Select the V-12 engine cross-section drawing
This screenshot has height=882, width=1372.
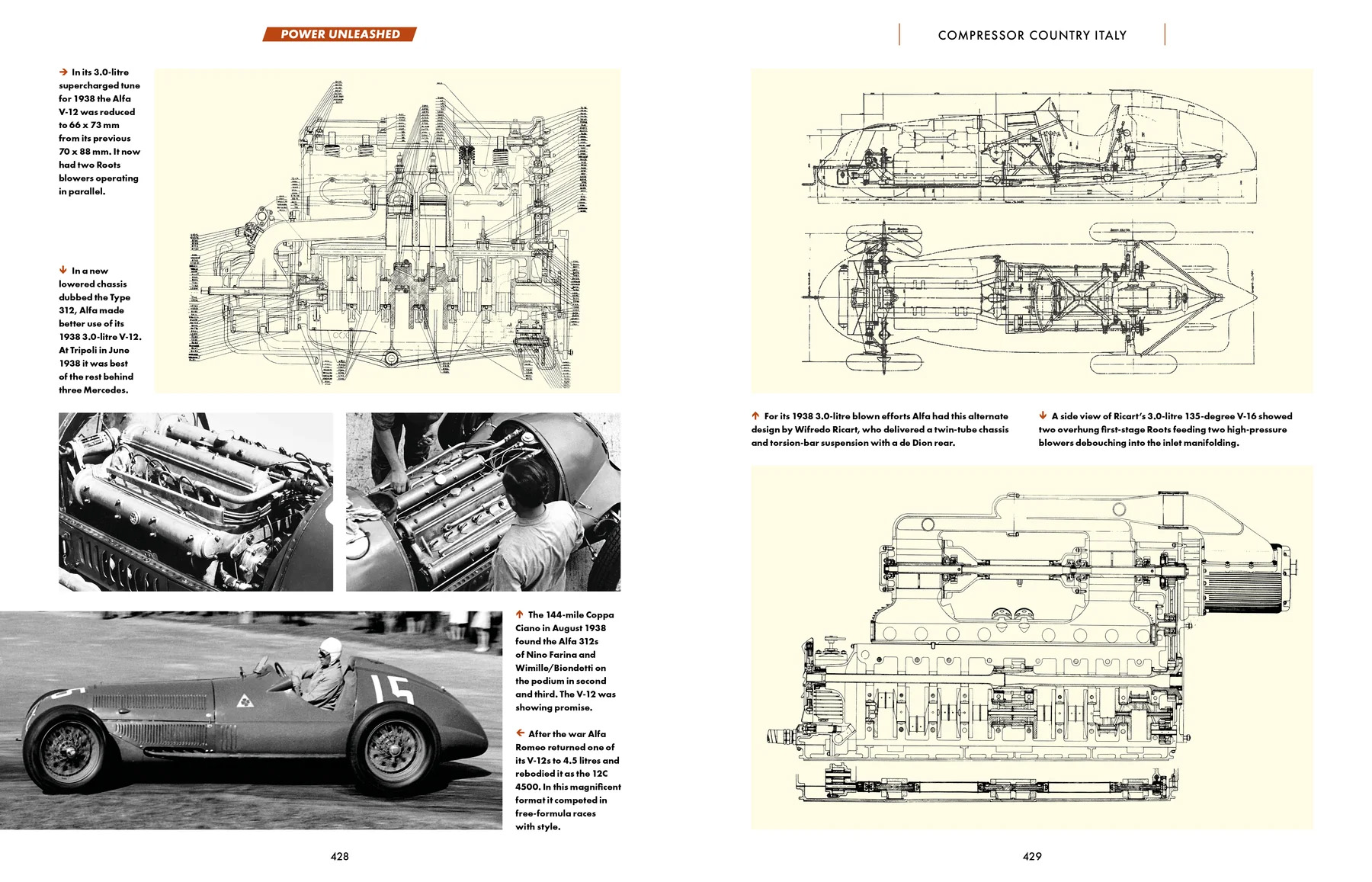[388, 231]
